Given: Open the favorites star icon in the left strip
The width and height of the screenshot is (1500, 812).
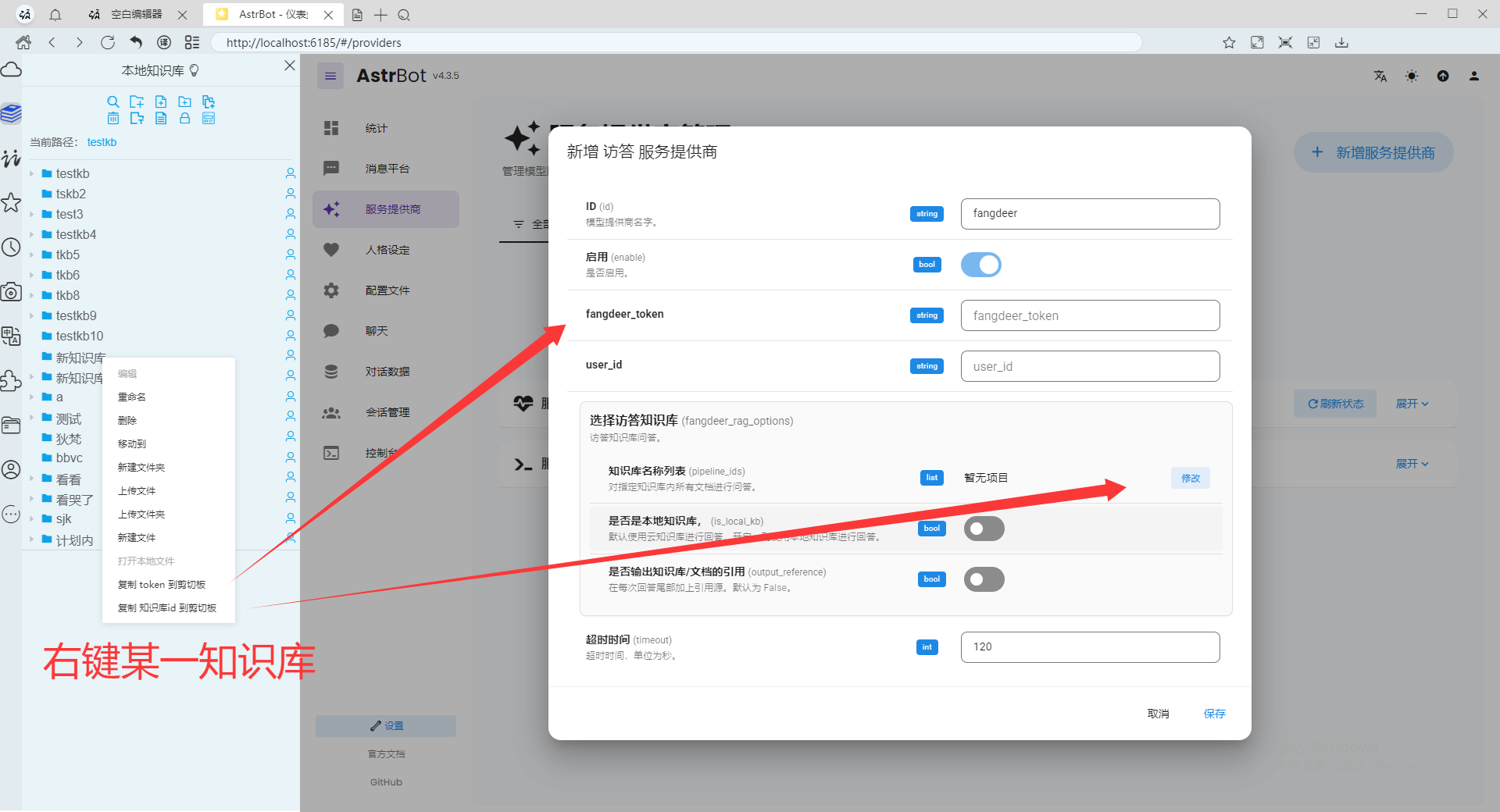Looking at the screenshot, I should click(x=11, y=202).
